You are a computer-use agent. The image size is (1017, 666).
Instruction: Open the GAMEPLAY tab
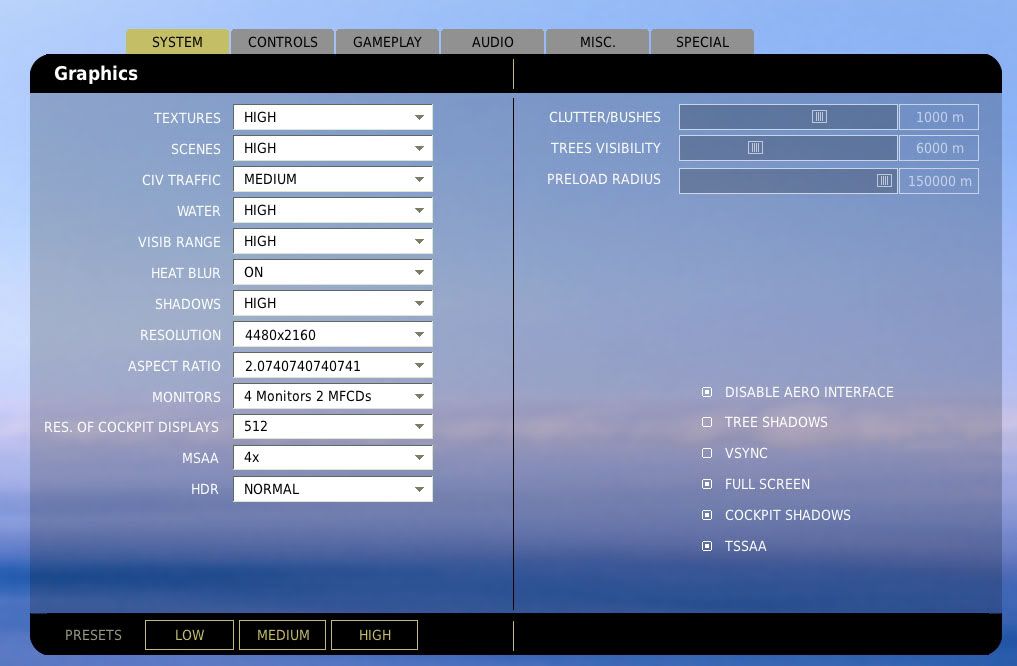coord(387,41)
